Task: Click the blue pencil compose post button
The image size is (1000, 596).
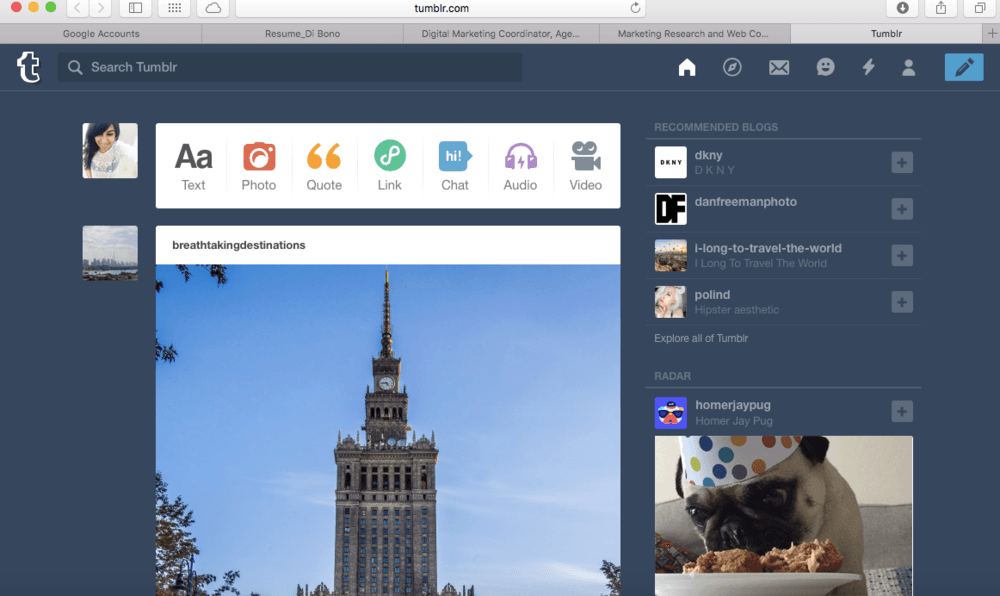Action: (963, 67)
